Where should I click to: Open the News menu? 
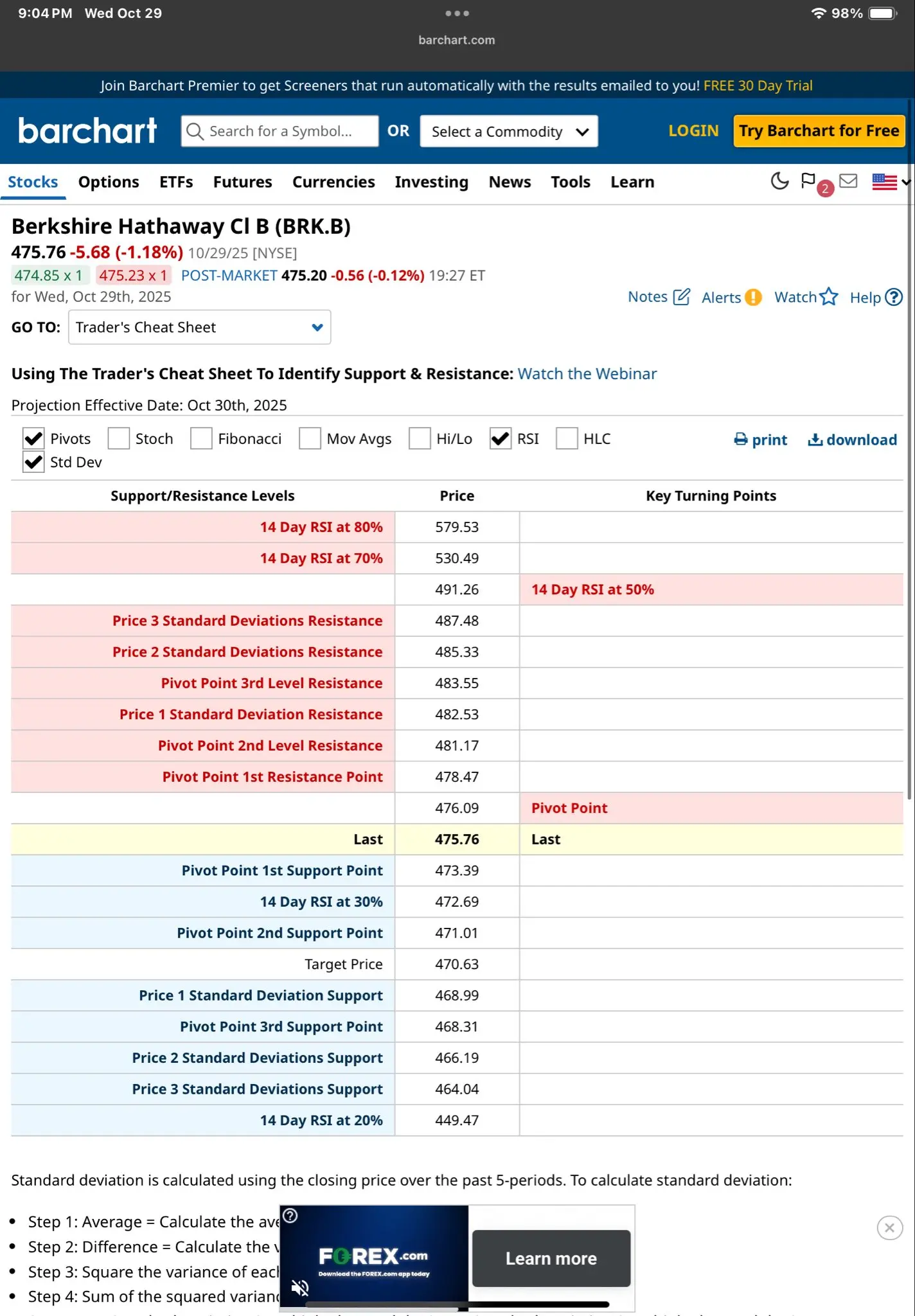pos(510,182)
